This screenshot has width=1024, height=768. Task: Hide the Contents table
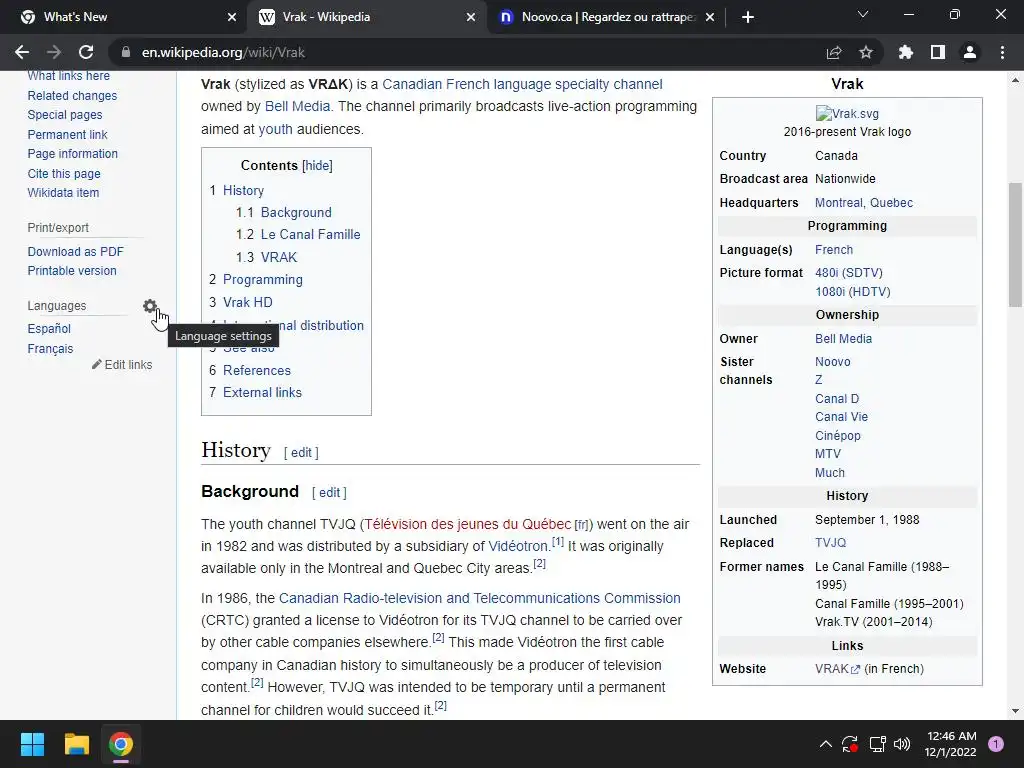click(x=317, y=165)
